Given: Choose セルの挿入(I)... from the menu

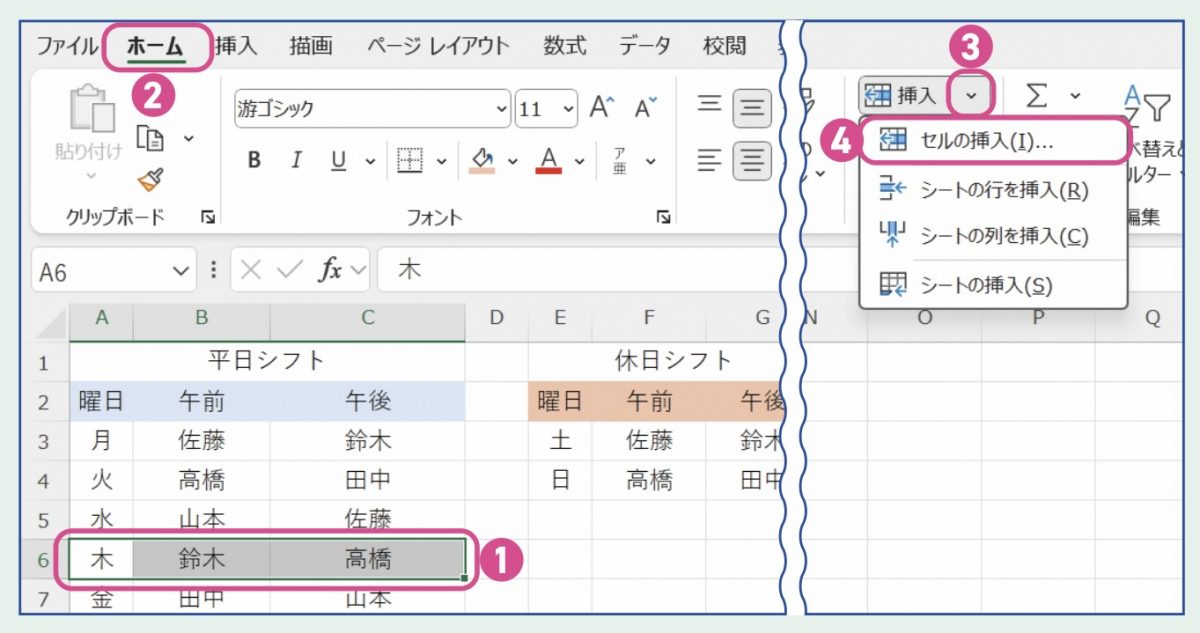Looking at the screenshot, I should (x=993, y=141).
